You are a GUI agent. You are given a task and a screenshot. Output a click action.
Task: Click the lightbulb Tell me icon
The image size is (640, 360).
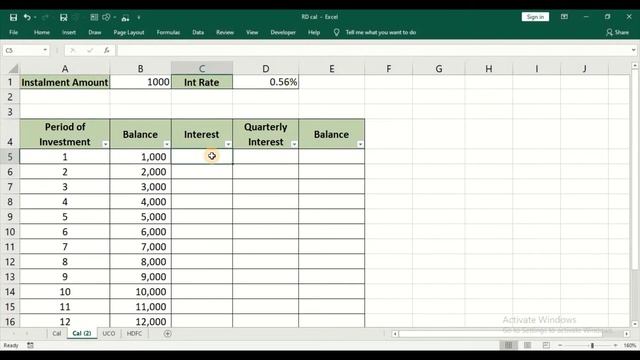336,32
